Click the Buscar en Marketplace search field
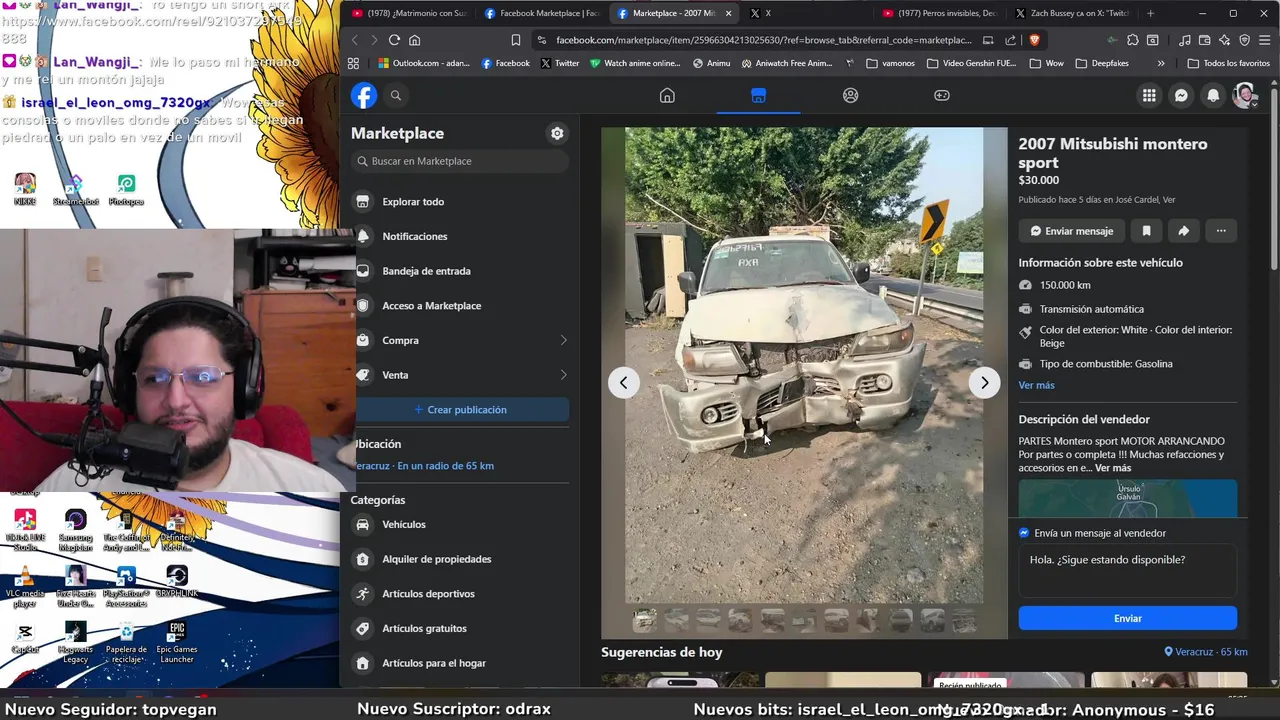Image resolution: width=1280 pixels, height=720 pixels. 461,161
